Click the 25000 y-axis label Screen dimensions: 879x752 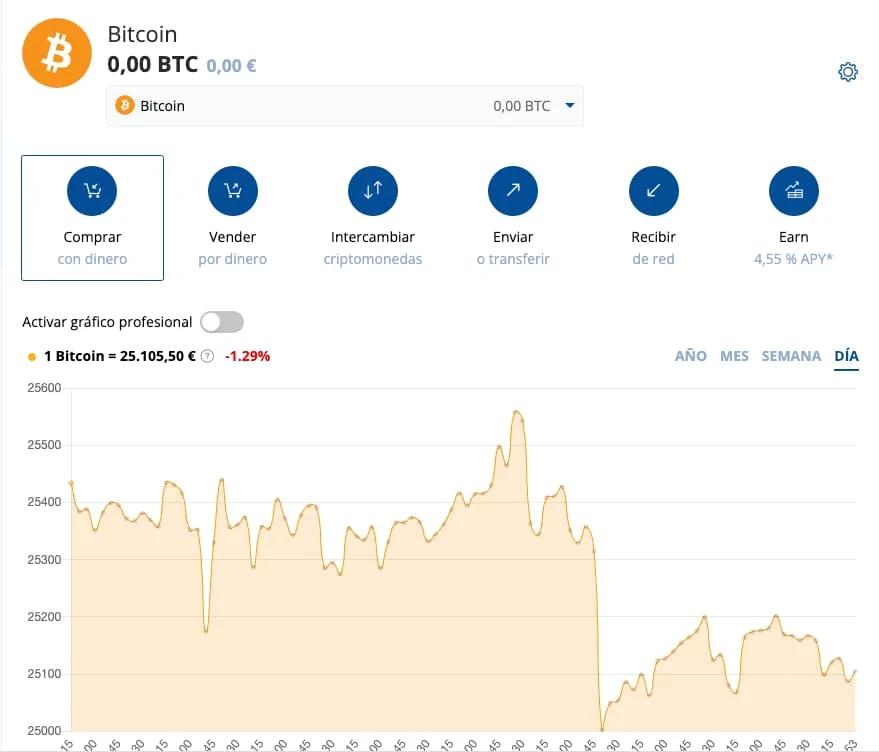point(44,731)
